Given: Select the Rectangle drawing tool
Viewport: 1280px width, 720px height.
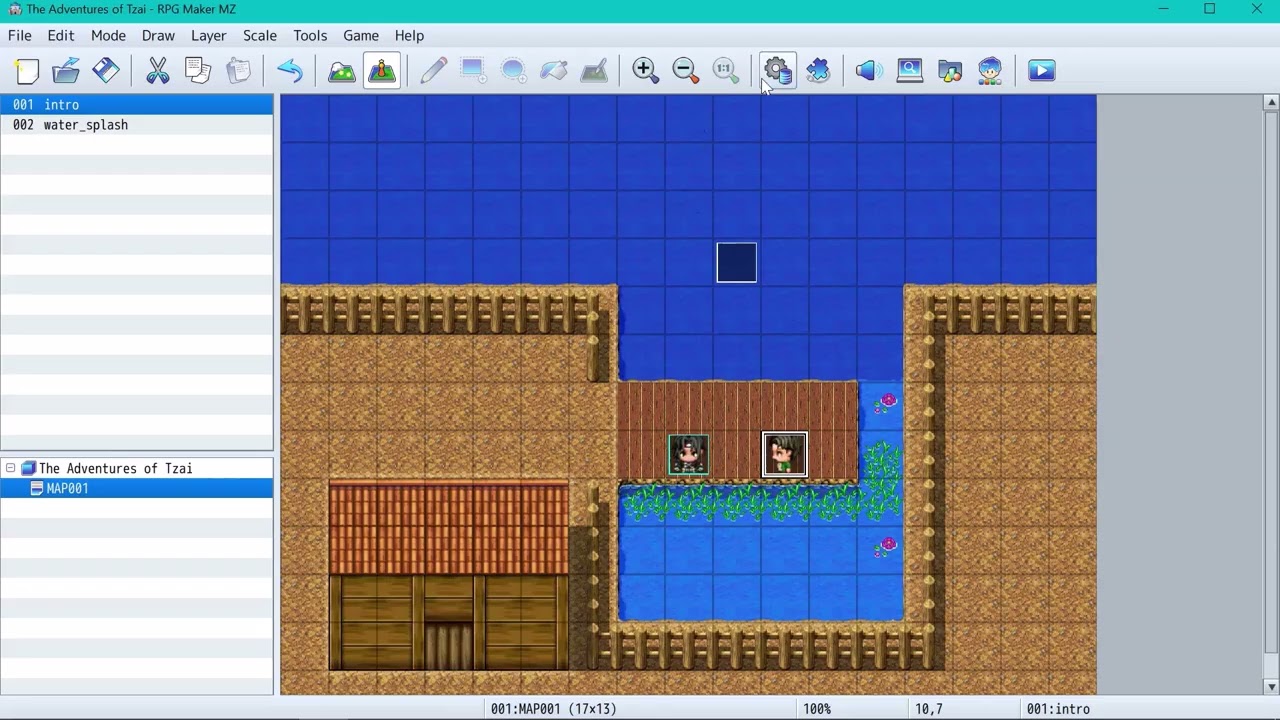Looking at the screenshot, I should pos(474,71).
